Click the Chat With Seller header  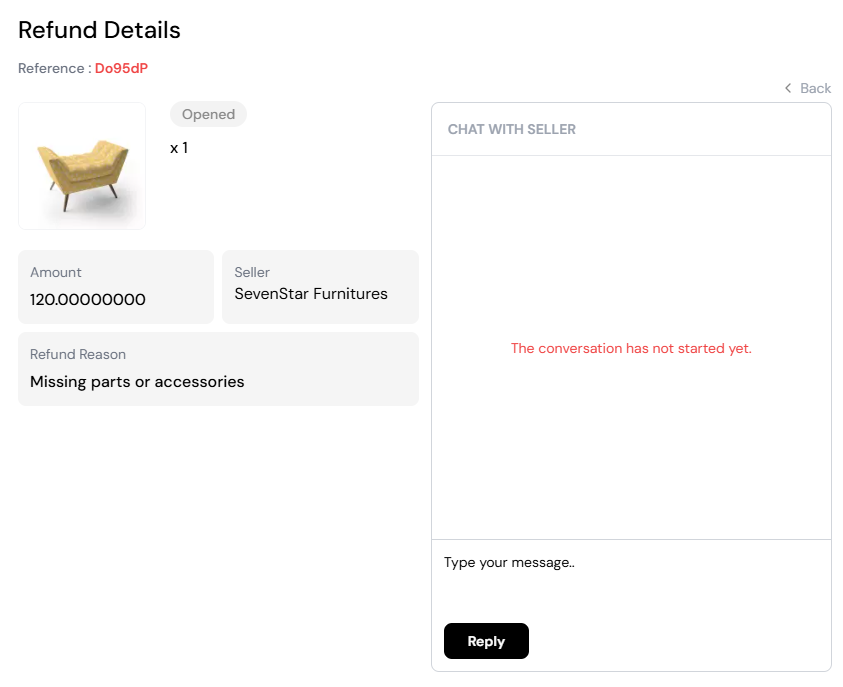[511, 129]
